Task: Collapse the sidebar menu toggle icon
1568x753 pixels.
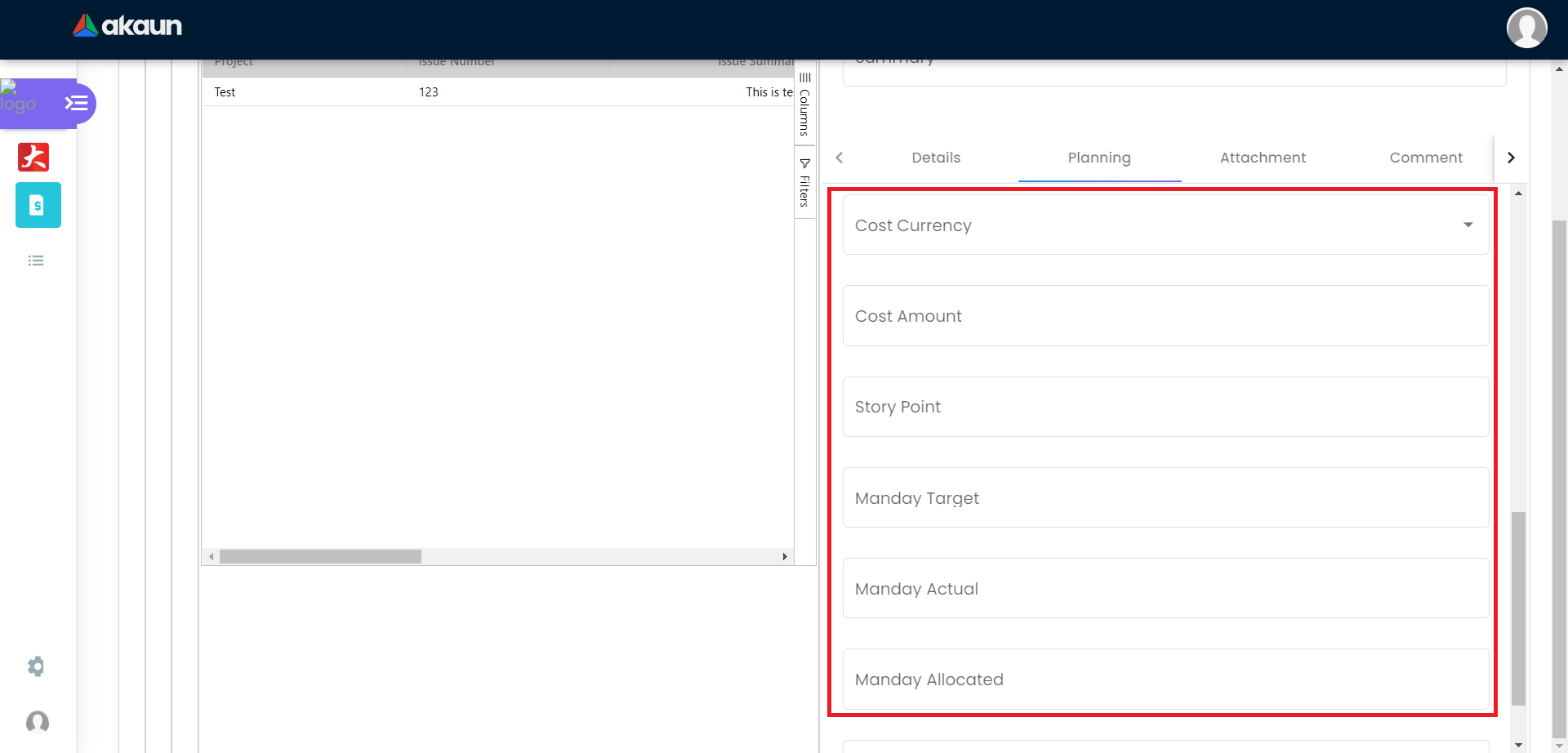Action: (x=76, y=104)
